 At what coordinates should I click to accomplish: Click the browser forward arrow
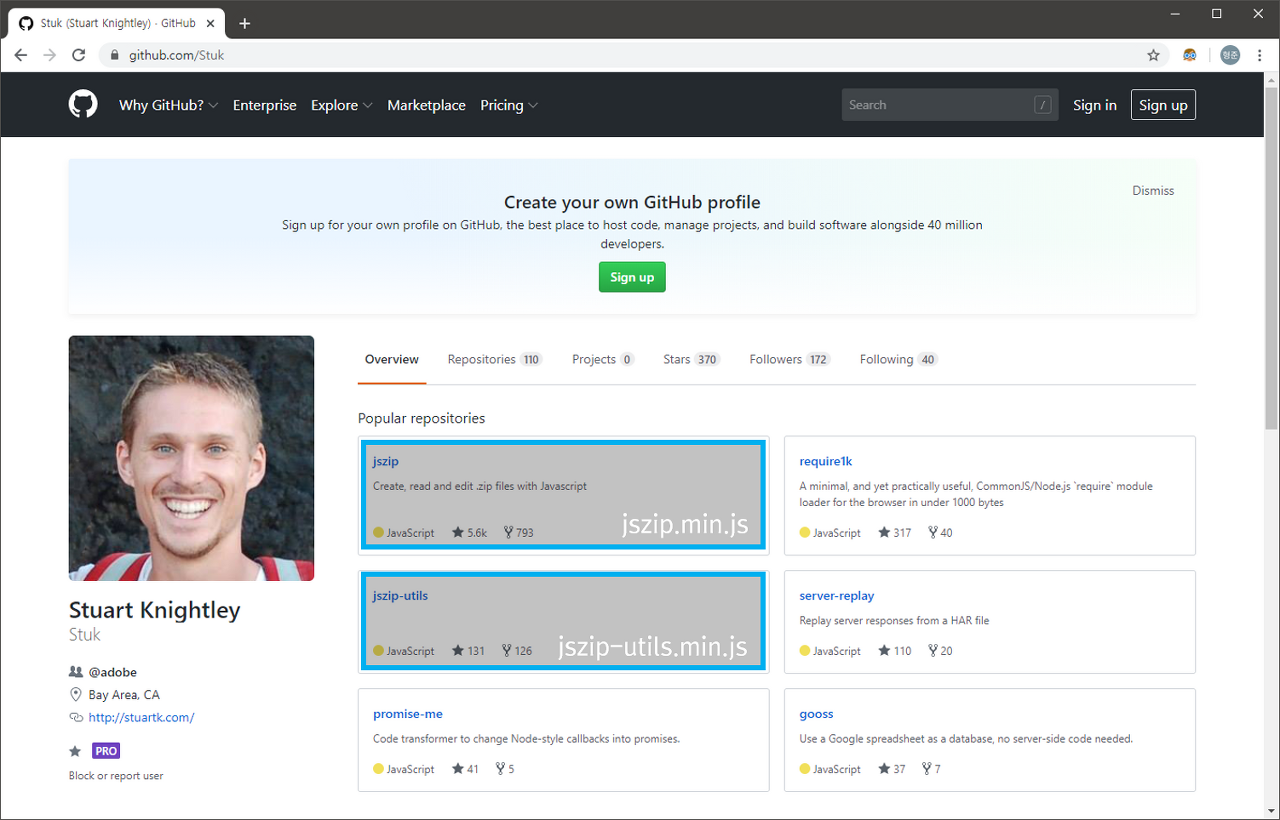pos(50,55)
